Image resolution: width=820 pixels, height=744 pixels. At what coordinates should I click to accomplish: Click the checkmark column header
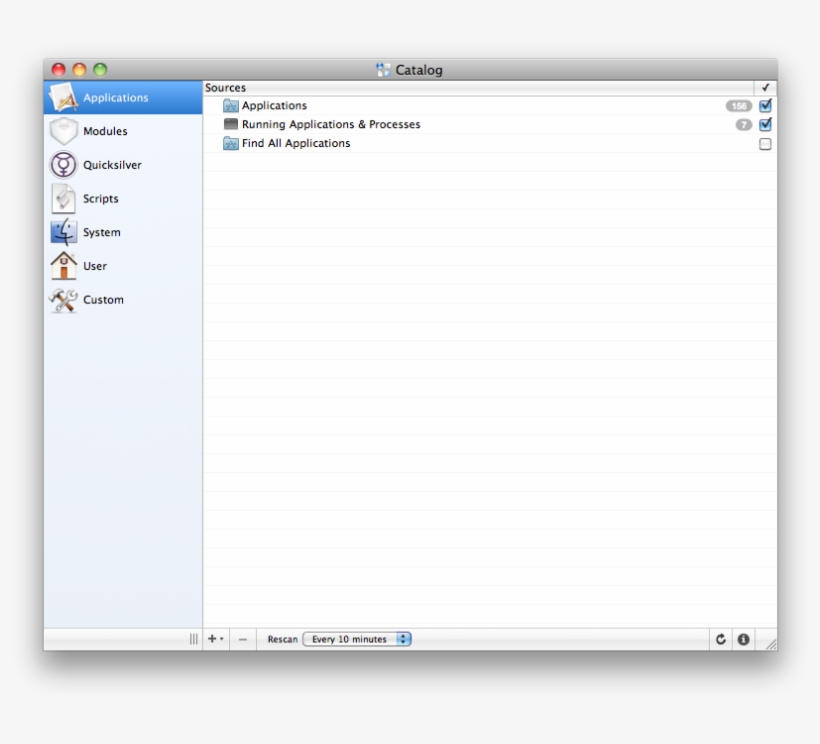(x=765, y=87)
